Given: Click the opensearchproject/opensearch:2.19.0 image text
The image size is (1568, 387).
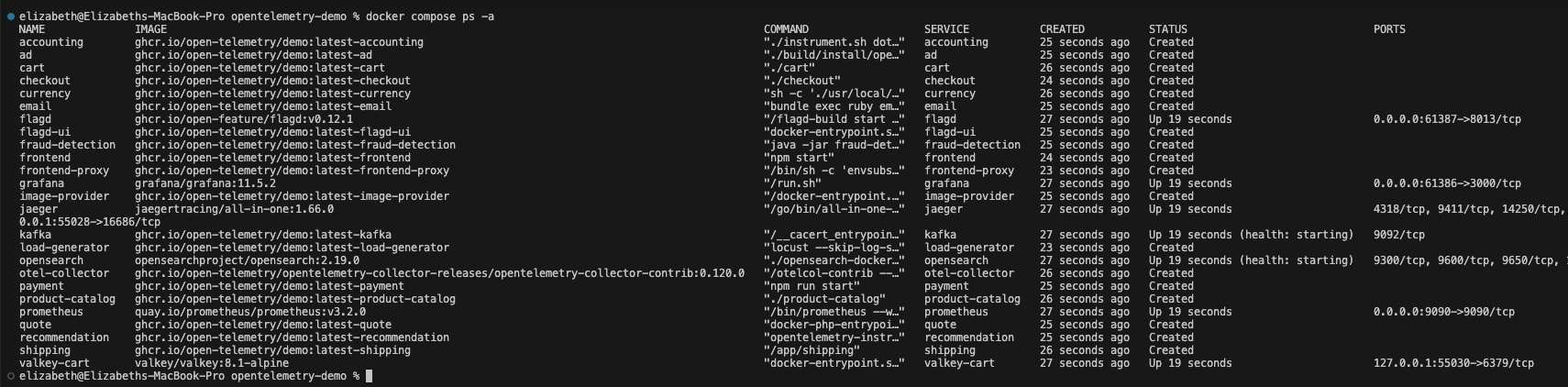Looking at the screenshot, I should click(x=247, y=260).
